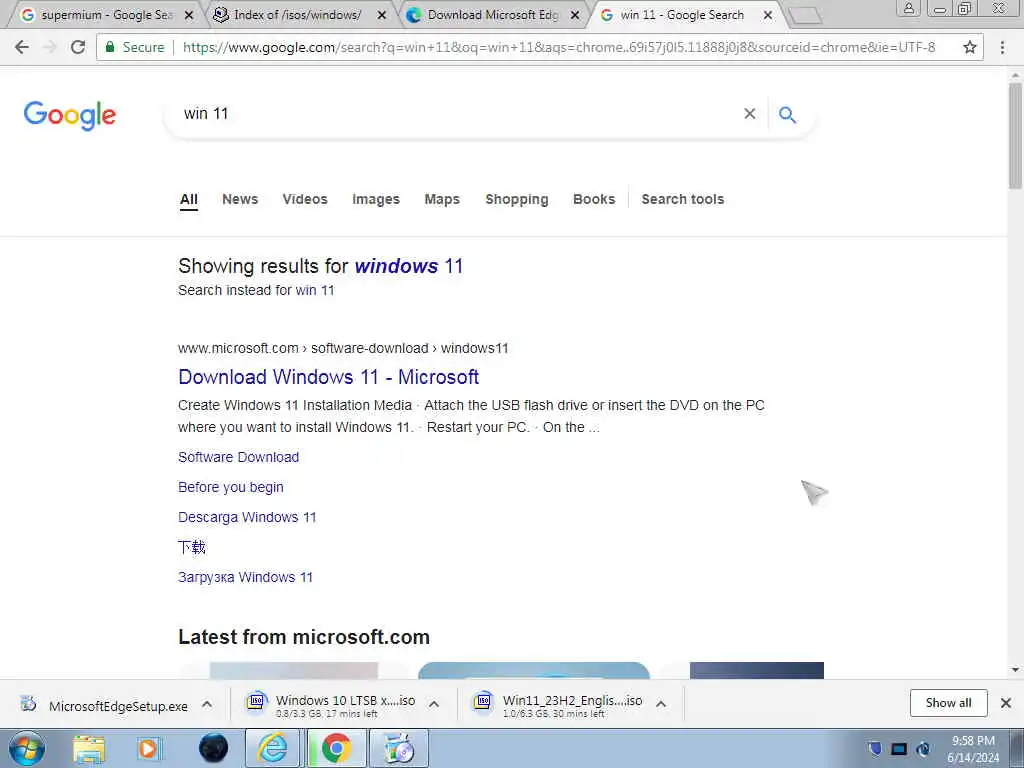The height and width of the screenshot is (768, 1024).
Task: Select the All results filter
Action: (189, 199)
